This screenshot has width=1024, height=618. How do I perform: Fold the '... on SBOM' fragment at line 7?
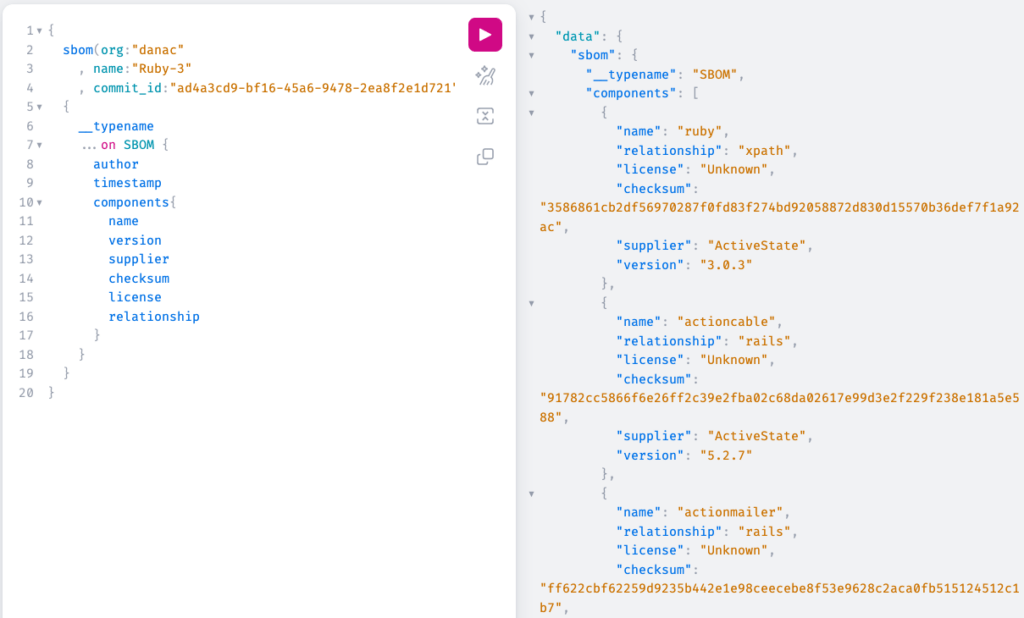[x=39, y=145]
